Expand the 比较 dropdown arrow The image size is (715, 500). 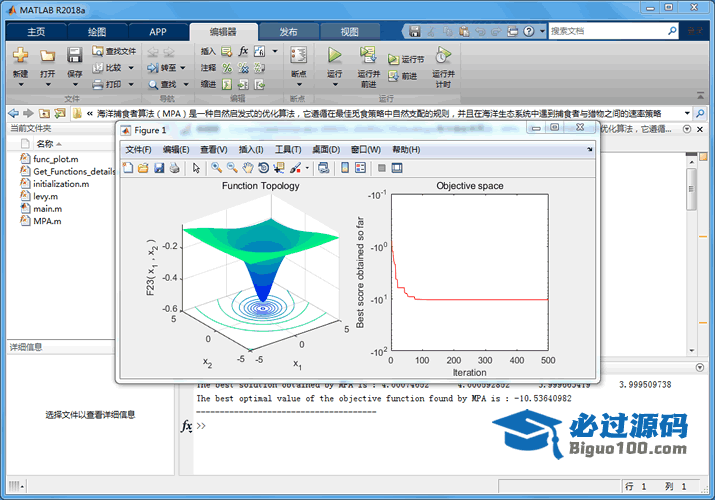[131, 68]
